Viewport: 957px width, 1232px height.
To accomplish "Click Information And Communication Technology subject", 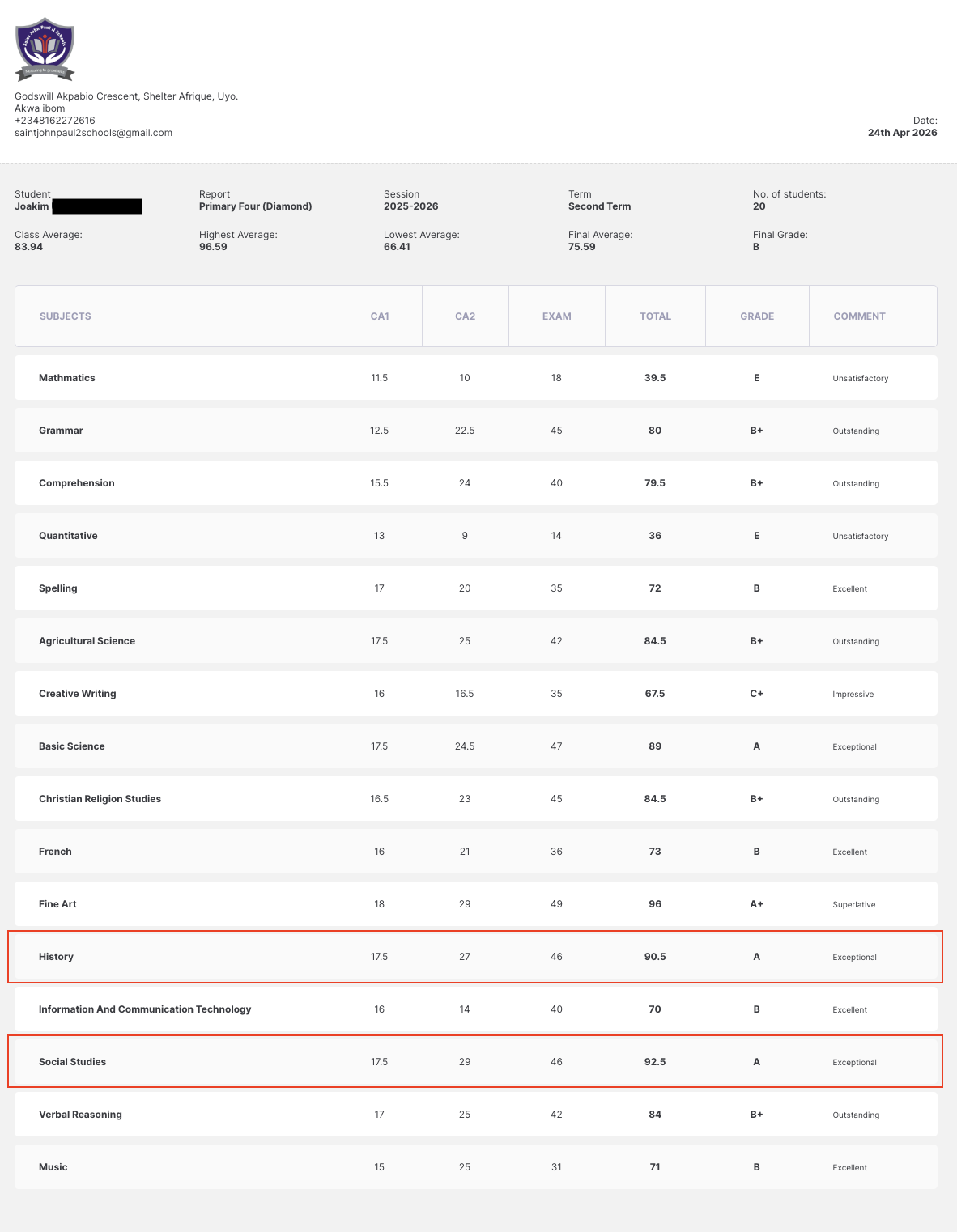I will pyautogui.click(x=145, y=1009).
